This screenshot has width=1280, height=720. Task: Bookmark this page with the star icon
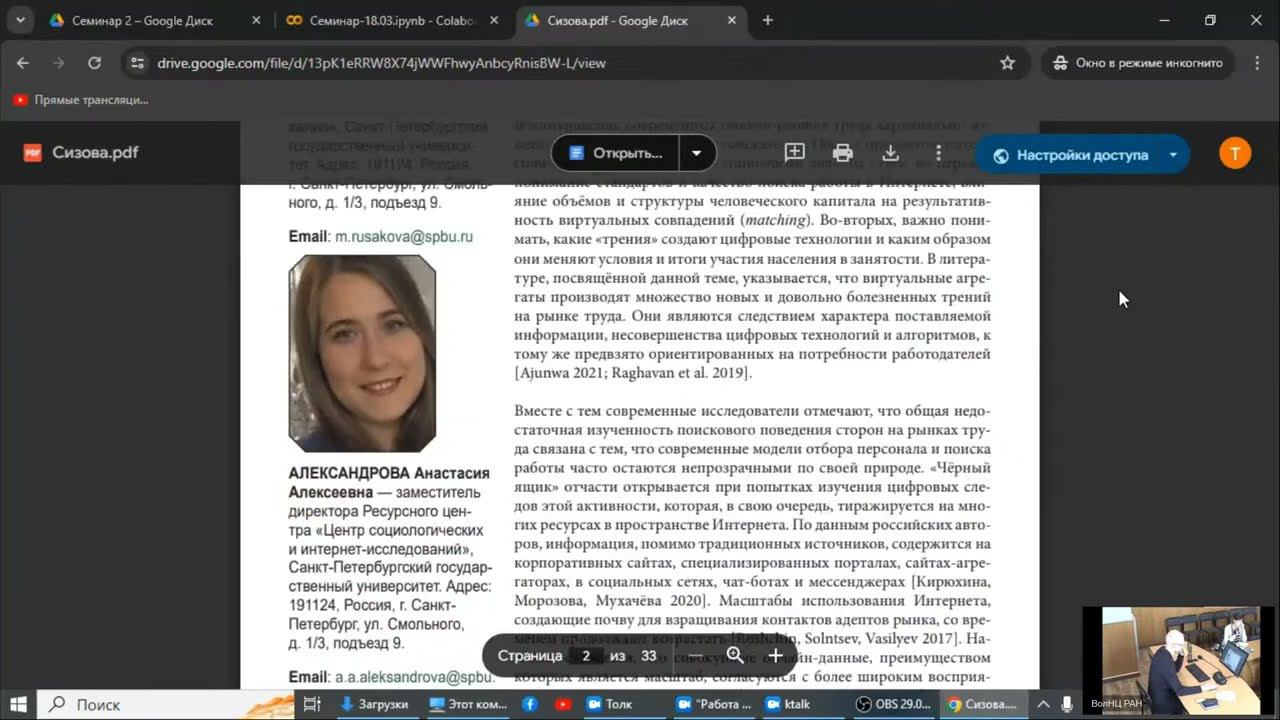tap(1007, 62)
